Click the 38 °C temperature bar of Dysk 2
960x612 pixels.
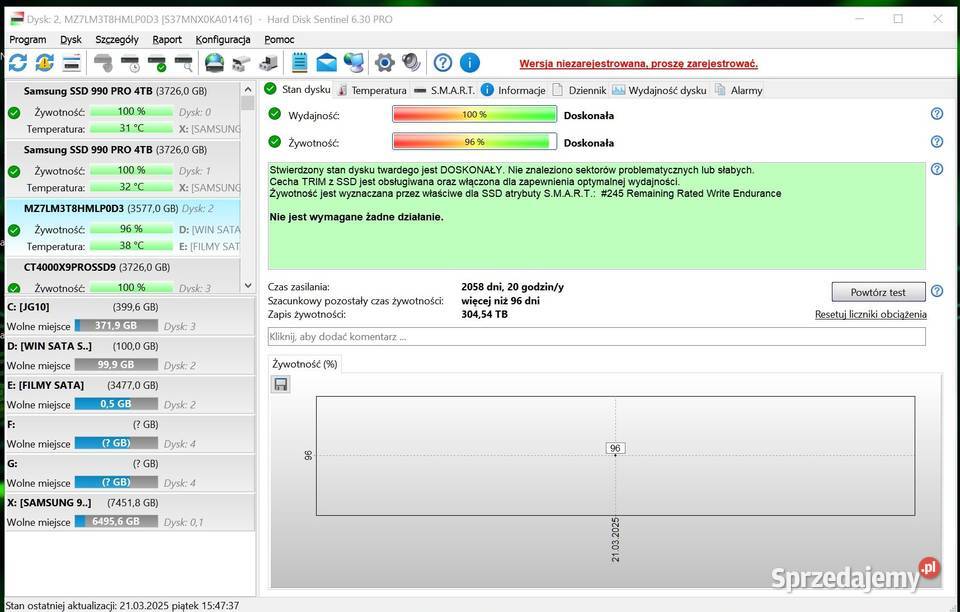[132, 245]
